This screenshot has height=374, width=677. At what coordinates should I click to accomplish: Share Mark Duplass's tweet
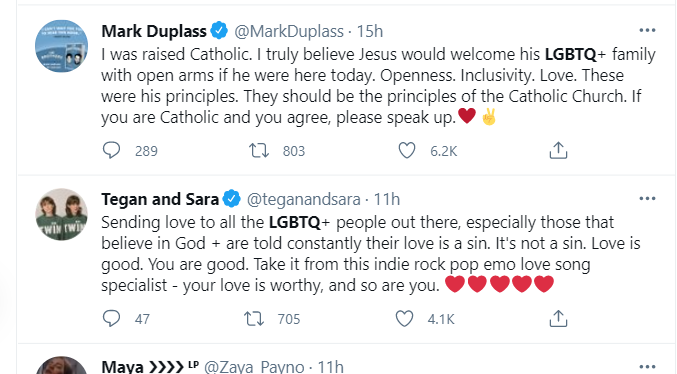pyautogui.click(x=558, y=150)
